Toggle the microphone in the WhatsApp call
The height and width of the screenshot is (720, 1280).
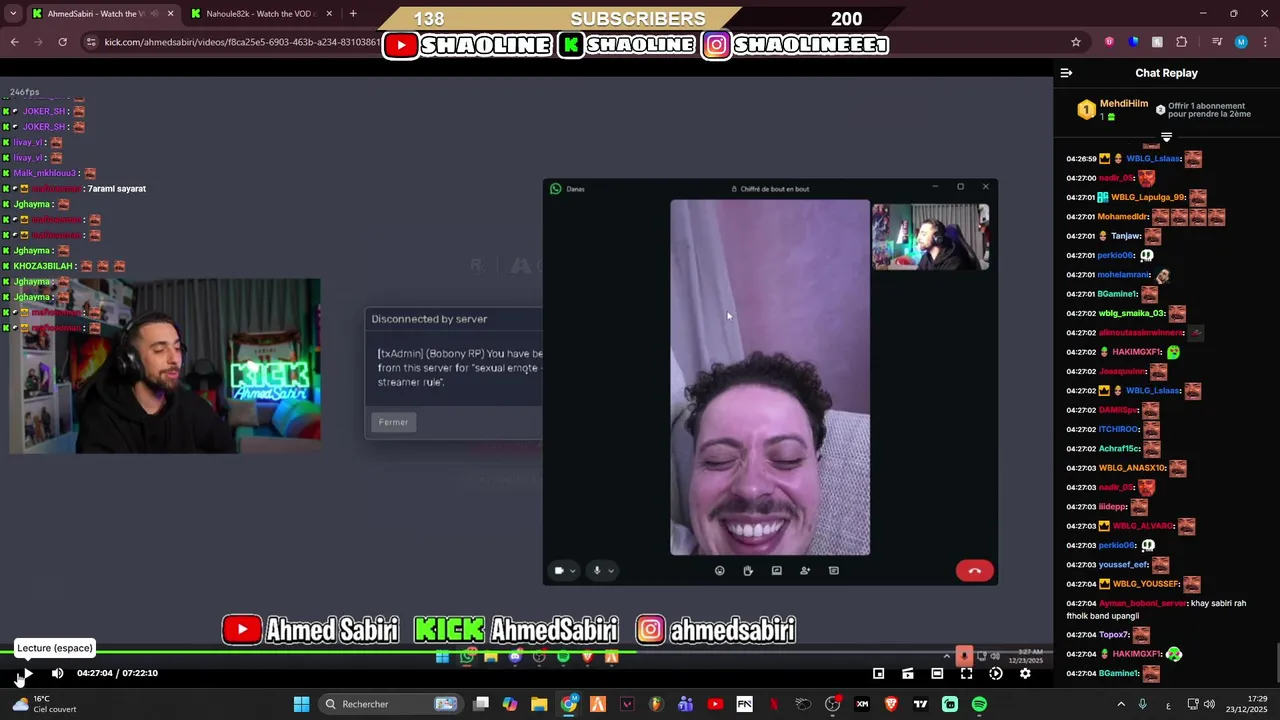tap(597, 571)
